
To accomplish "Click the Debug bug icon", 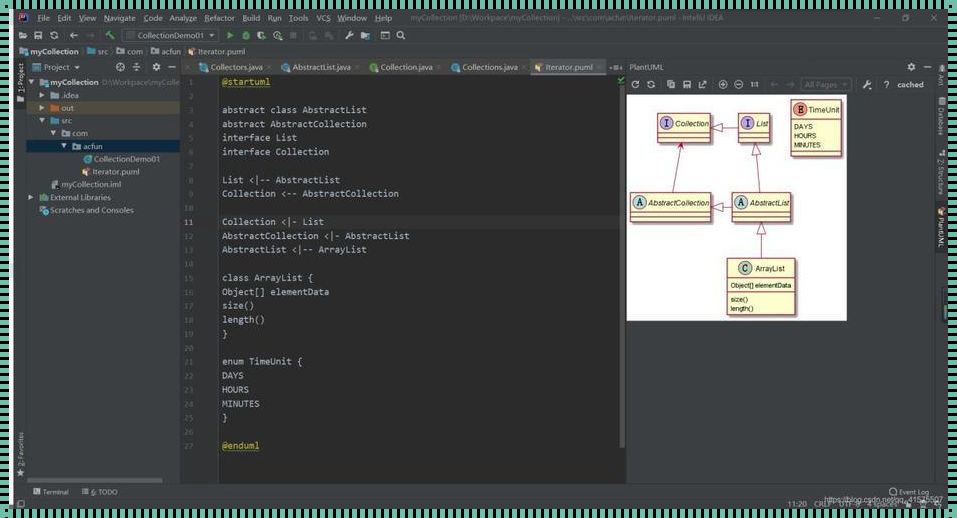I will tap(246, 35).
